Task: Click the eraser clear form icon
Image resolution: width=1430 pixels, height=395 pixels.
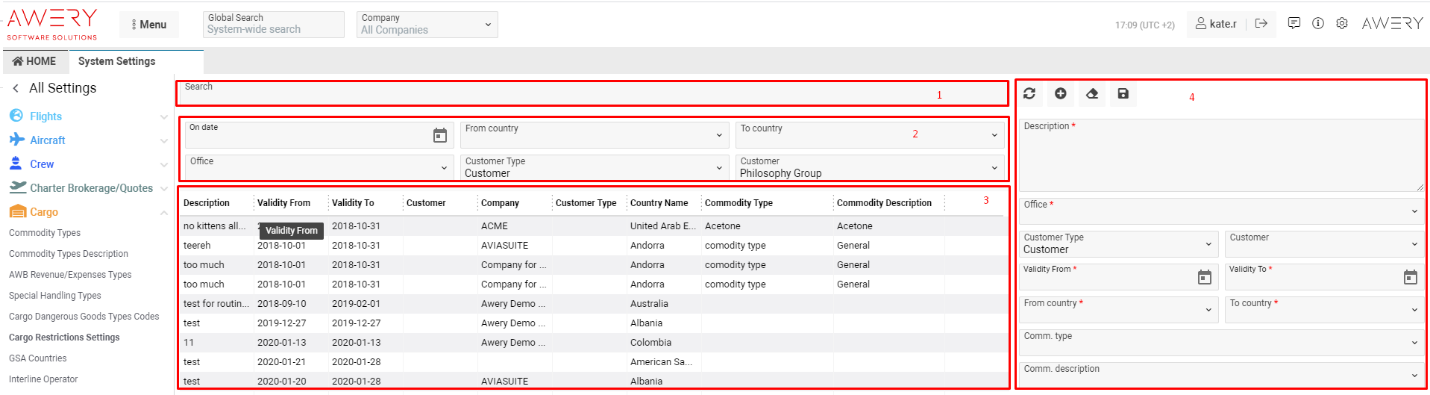Action: pyautogui.click(x=1092, y=94)
